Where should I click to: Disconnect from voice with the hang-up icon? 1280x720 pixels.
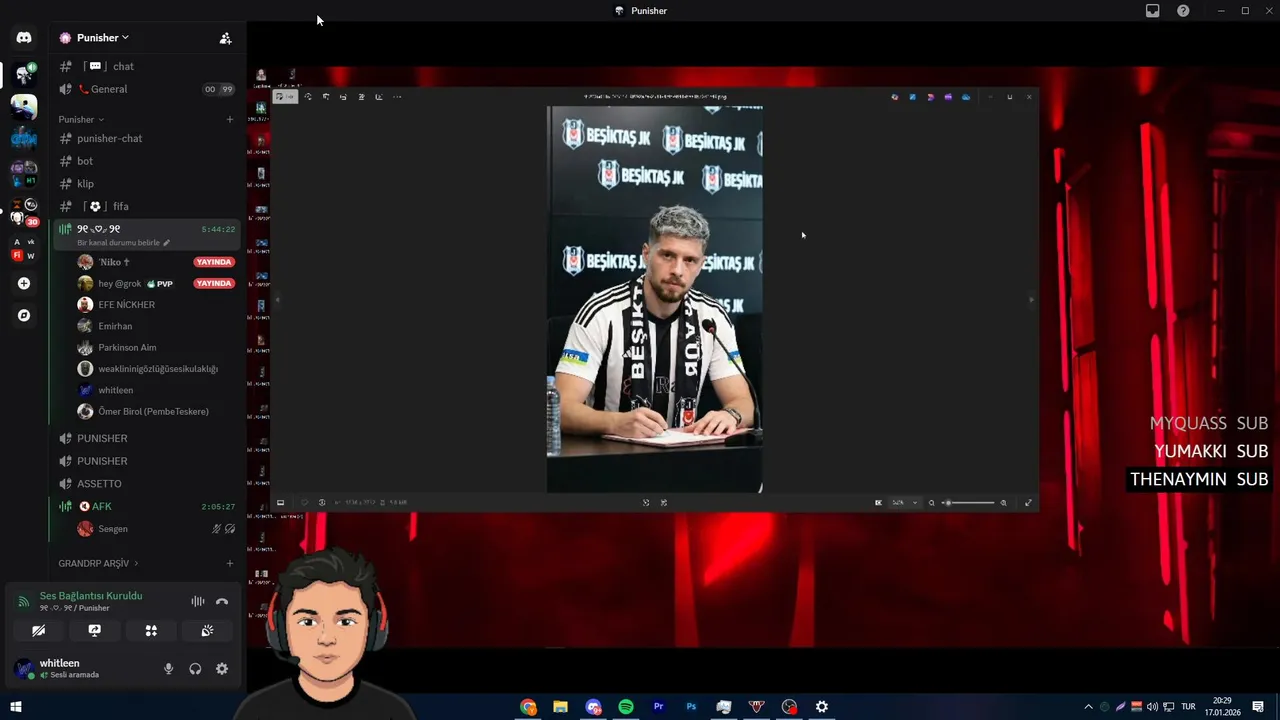222,602
